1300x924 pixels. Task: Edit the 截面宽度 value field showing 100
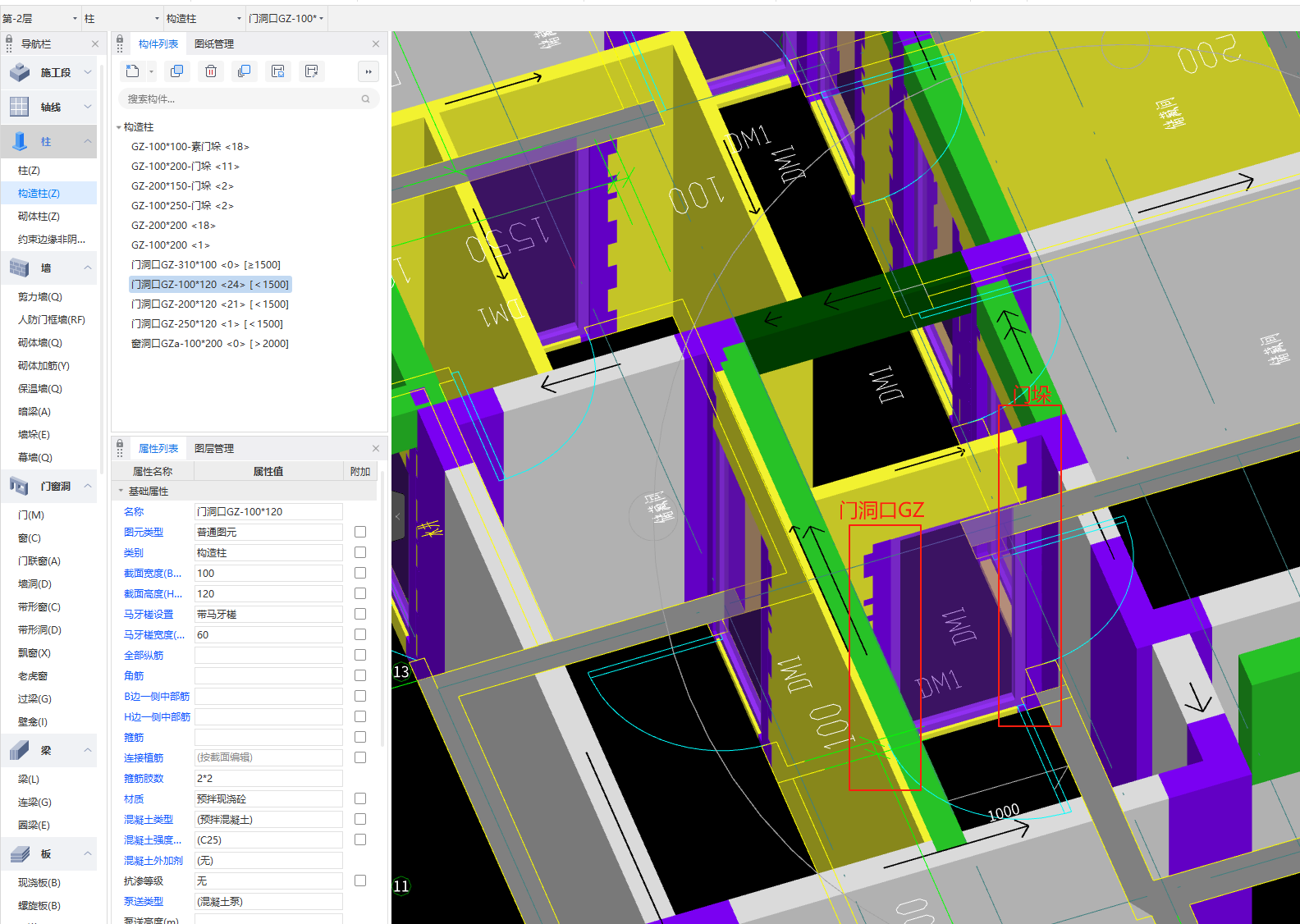pyautogui.click(x=268, y=573)
